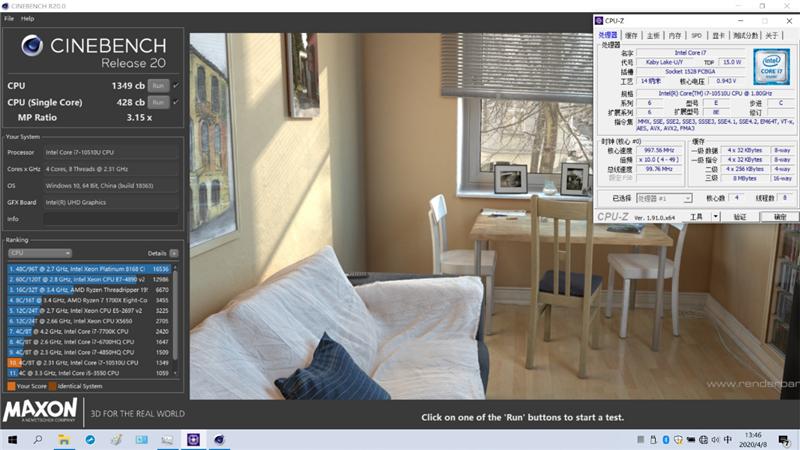Click the taskbar search magnifier icon
800x450 pixels.
[39, 439]
